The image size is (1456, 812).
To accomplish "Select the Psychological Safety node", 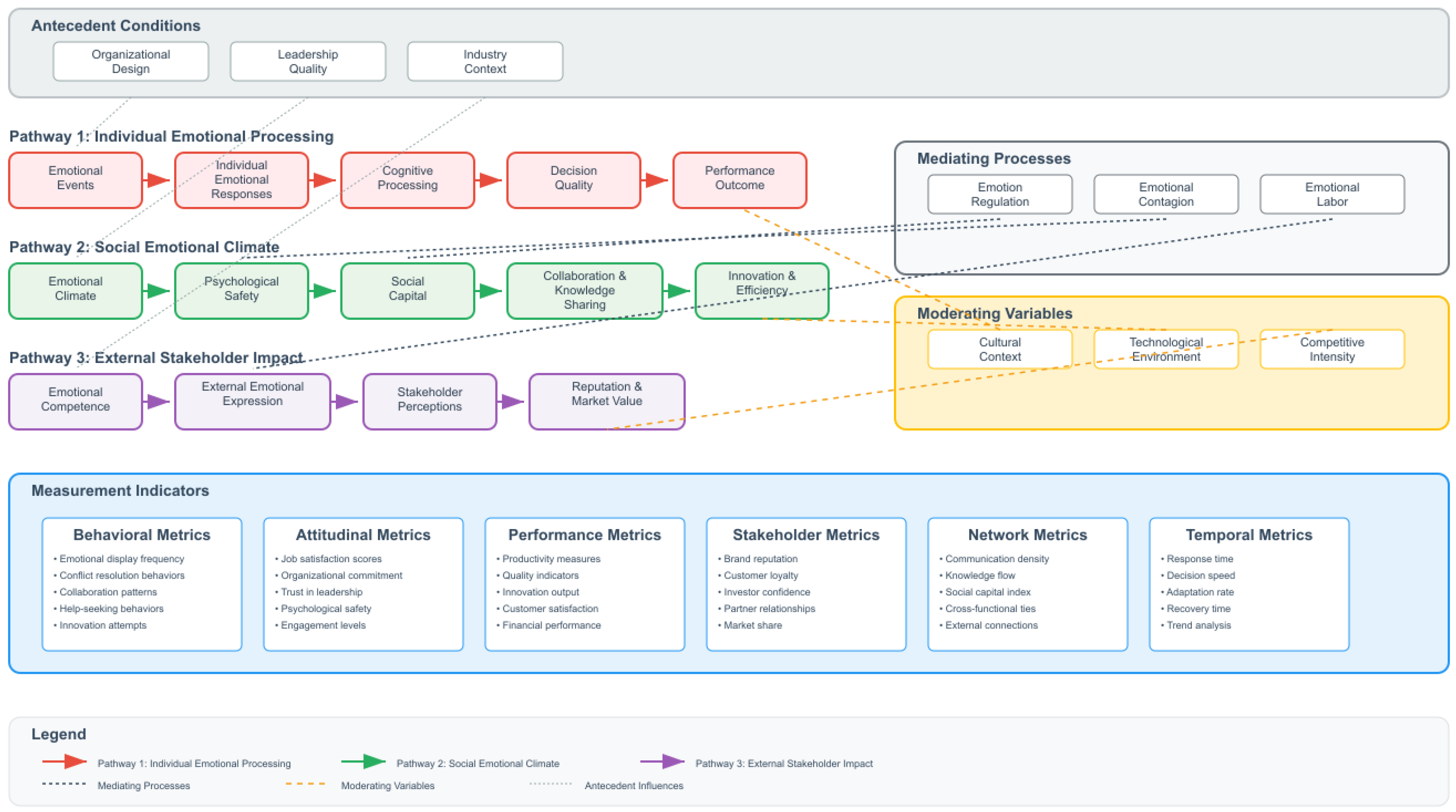I will 241,291.
